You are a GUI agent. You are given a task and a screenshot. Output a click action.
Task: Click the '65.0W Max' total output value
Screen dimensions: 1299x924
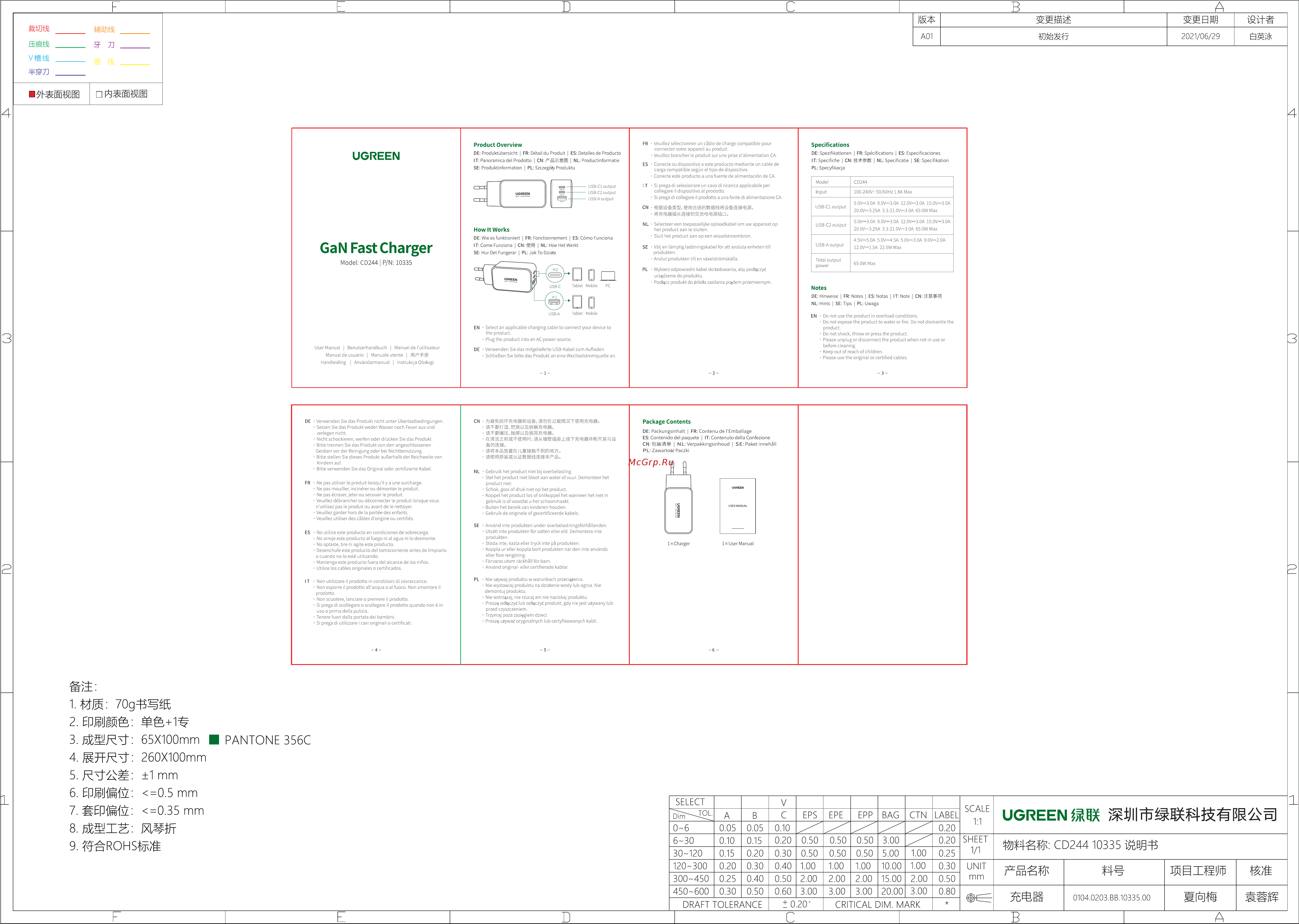(865, 263)
